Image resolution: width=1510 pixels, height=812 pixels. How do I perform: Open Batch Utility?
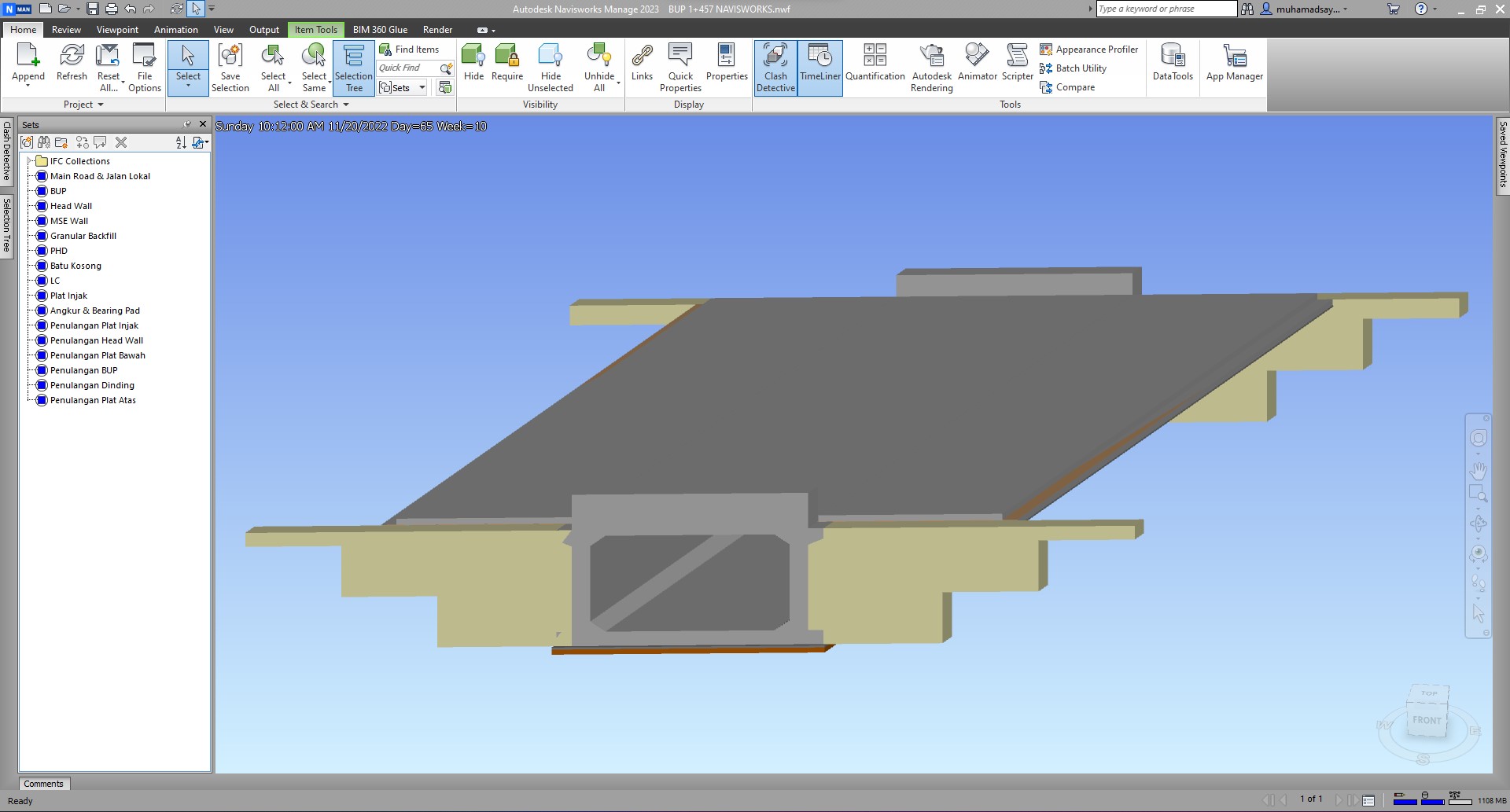pyautogui.click(x=1073, y=68)
